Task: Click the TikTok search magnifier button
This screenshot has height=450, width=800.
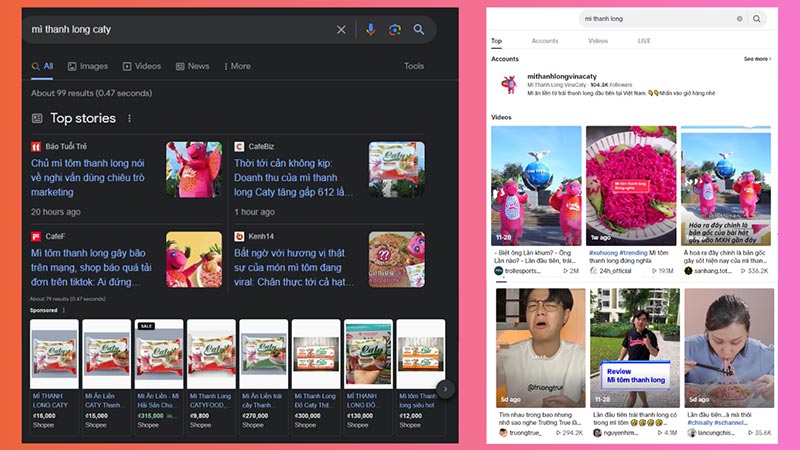Action: [x=757, y=19]
